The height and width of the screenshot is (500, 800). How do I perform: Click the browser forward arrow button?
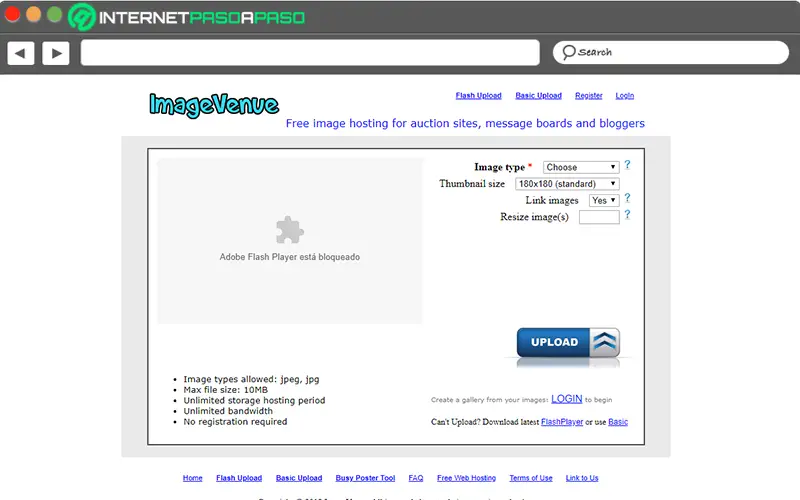[56, 53]
